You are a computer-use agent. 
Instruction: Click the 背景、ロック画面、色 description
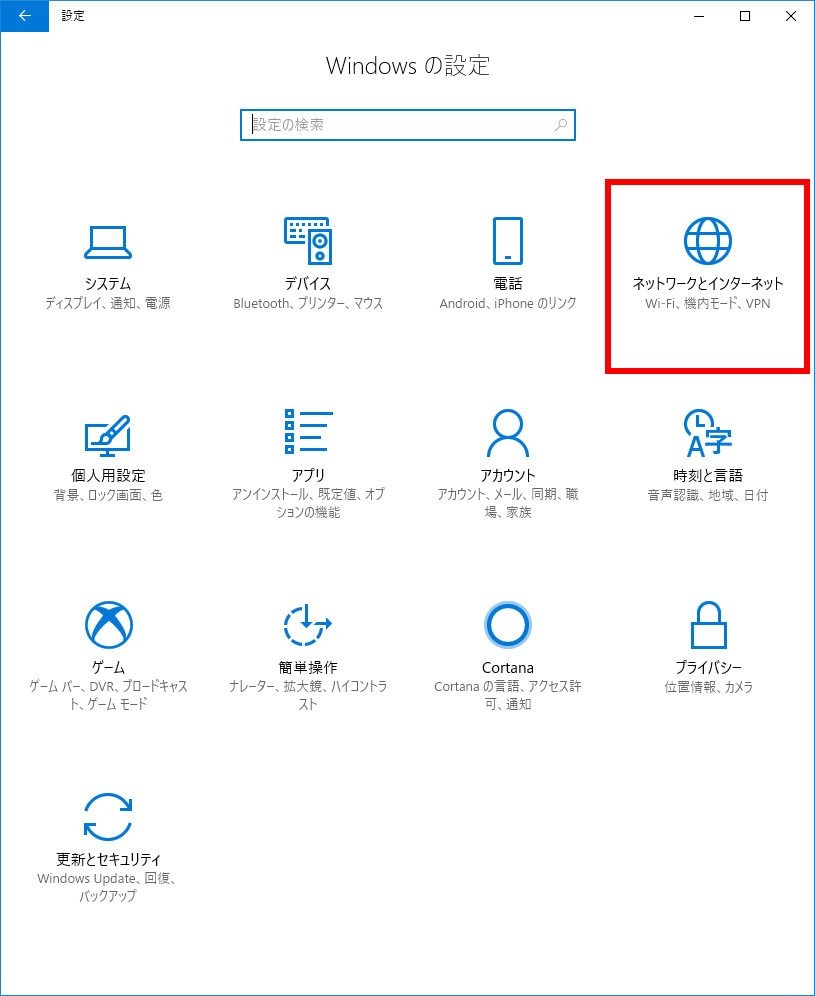108,495
